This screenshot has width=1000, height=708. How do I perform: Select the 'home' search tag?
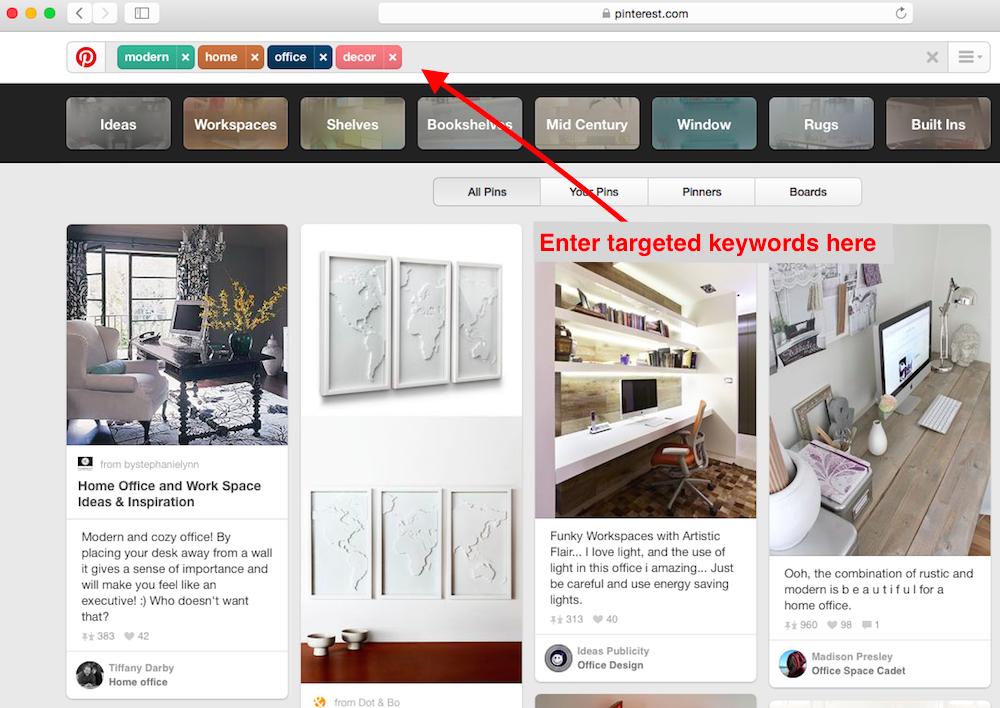(222, 57)
